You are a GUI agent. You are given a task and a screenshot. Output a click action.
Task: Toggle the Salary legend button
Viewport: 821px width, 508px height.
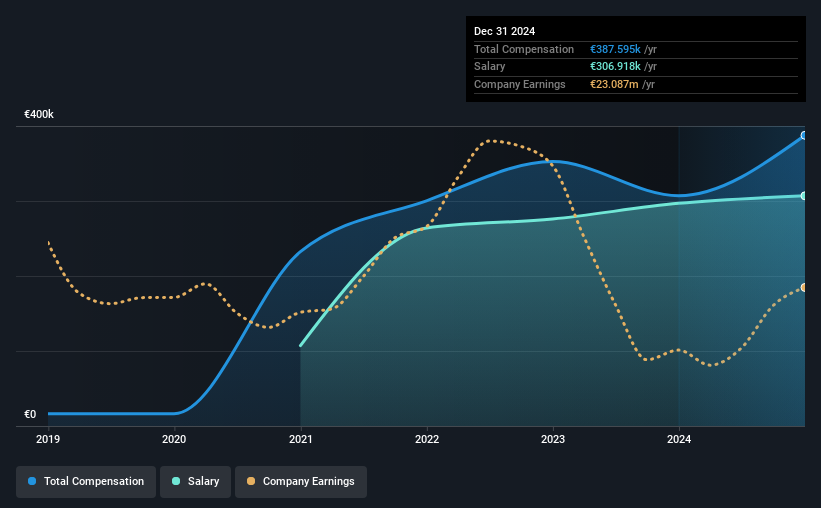pyautogui.click(x=195, y=481)
